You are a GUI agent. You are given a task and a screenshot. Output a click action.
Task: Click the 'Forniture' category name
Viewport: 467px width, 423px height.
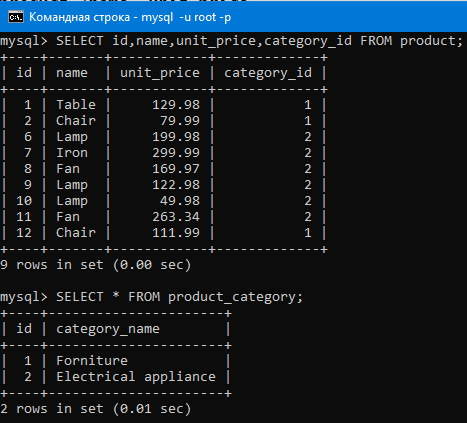coord(92,361)
